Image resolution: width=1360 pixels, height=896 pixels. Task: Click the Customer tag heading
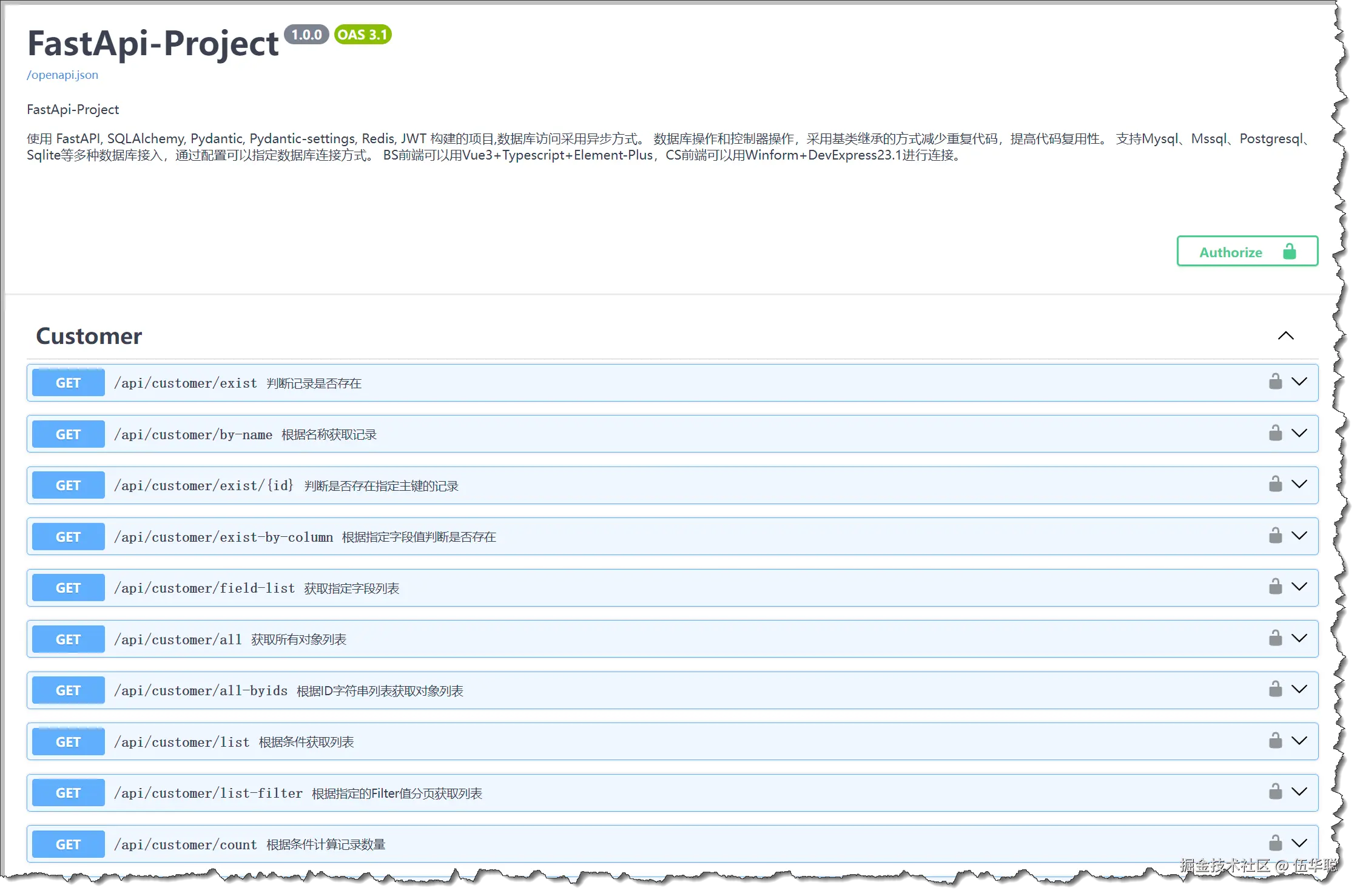89,336
